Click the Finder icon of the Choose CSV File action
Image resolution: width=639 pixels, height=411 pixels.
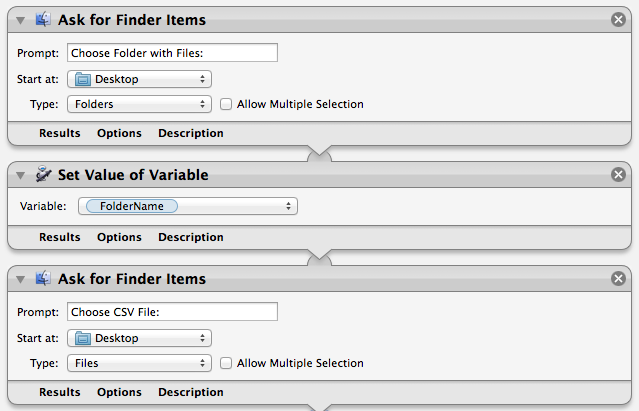tap(43, 279)
